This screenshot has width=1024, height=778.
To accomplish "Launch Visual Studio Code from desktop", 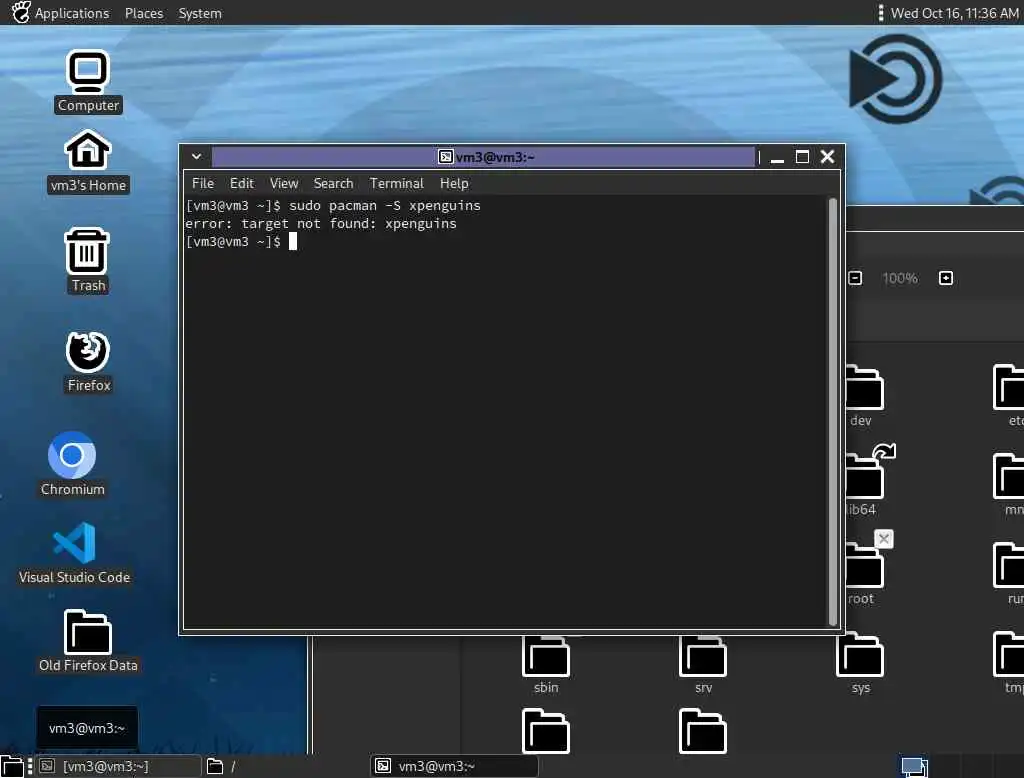I will (74, 553).
